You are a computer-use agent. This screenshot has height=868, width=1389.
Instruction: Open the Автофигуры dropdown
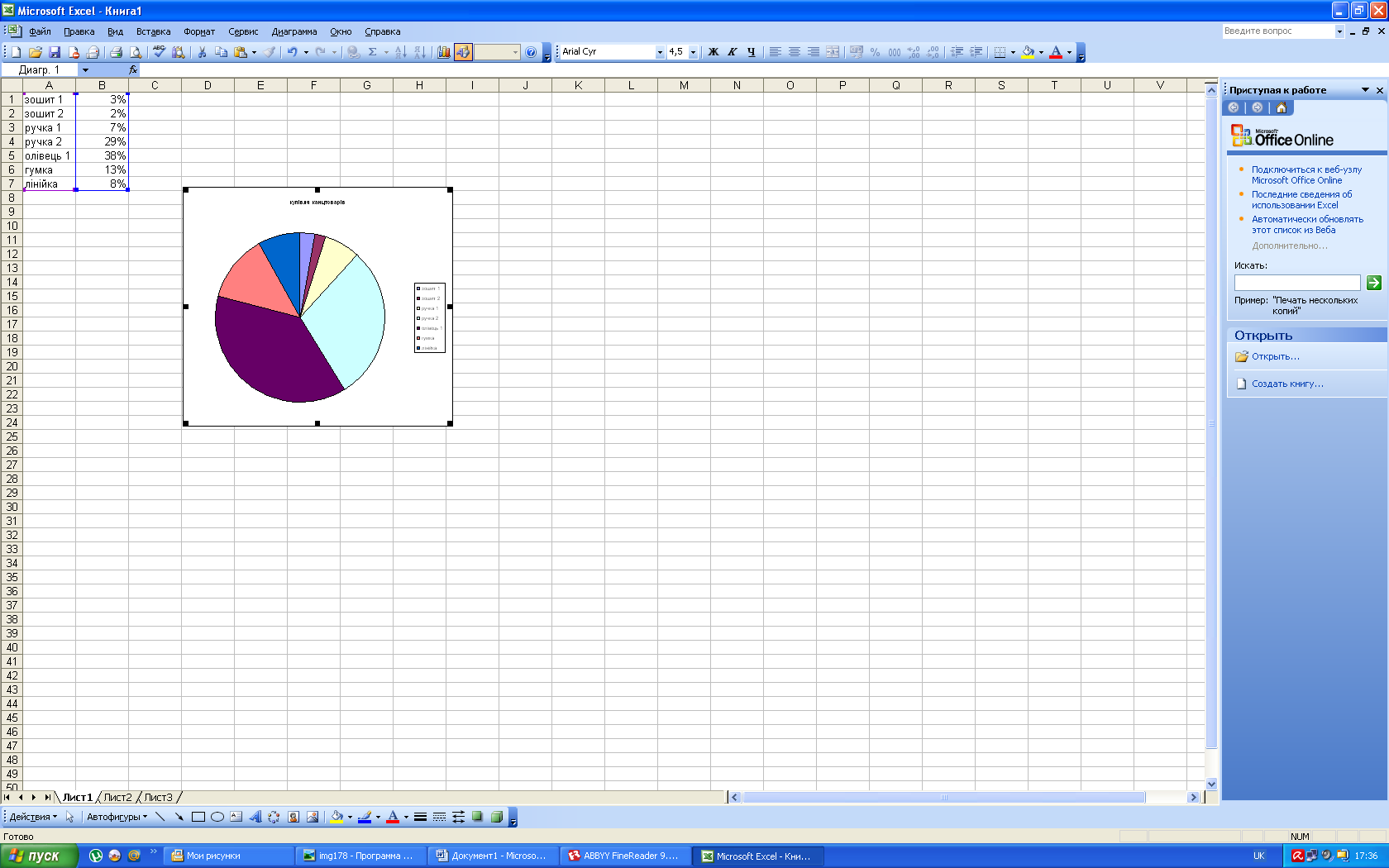[x=117, y=817]
